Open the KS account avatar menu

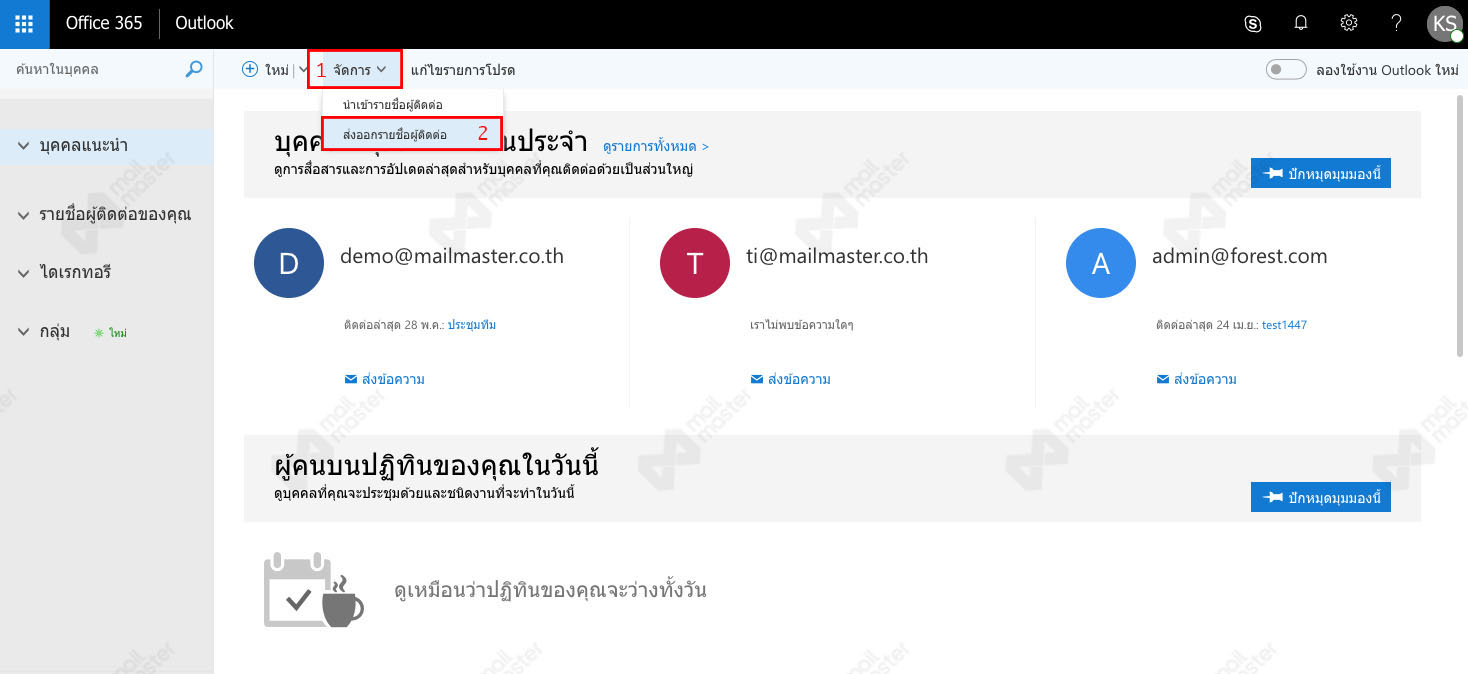(1444, 24)
